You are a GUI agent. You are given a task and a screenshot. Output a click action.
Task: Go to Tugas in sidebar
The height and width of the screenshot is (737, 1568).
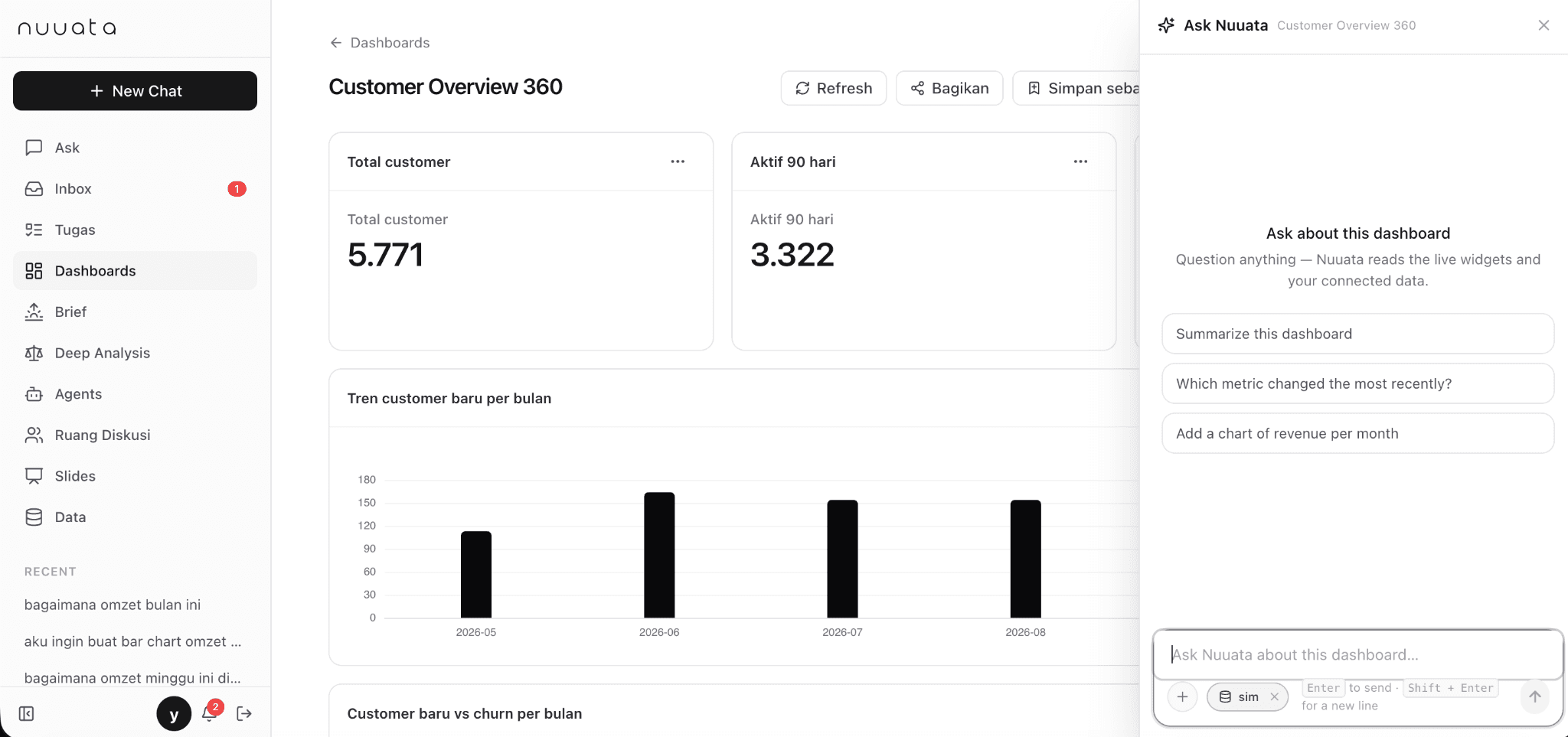click(x=135, y=230)
